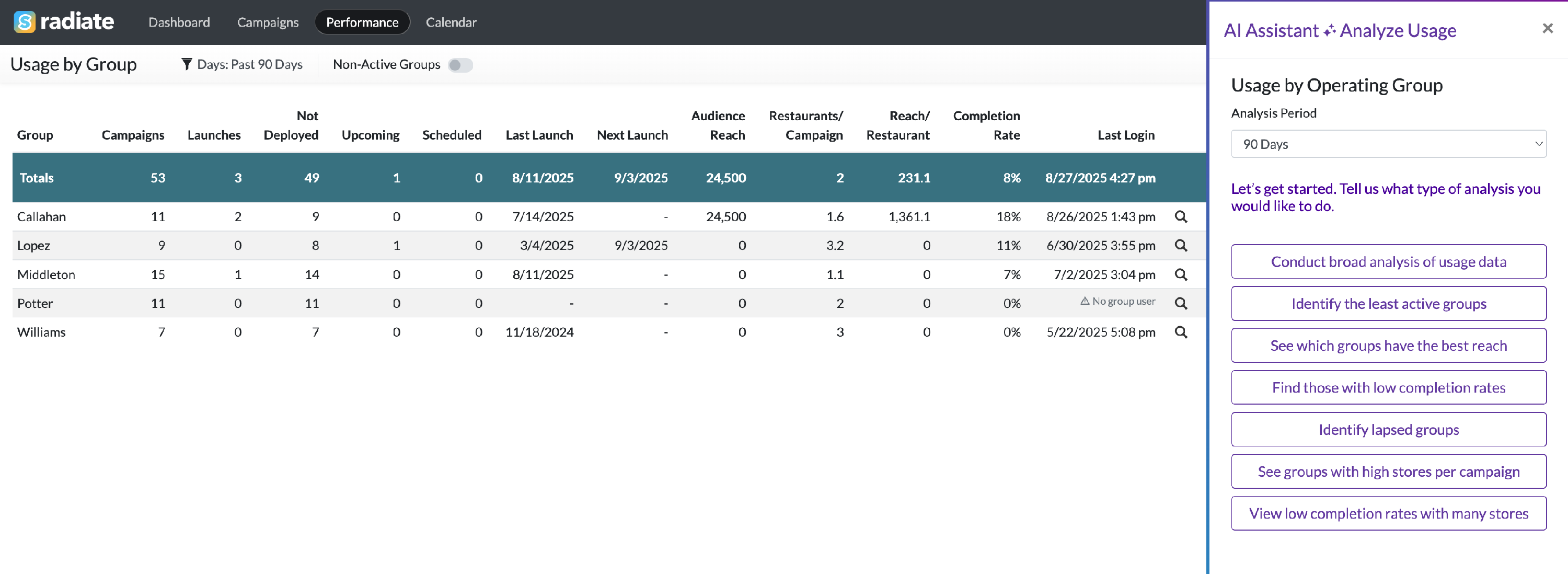Close the AI Assistant panel
1568x574 pixels.
1547,29
